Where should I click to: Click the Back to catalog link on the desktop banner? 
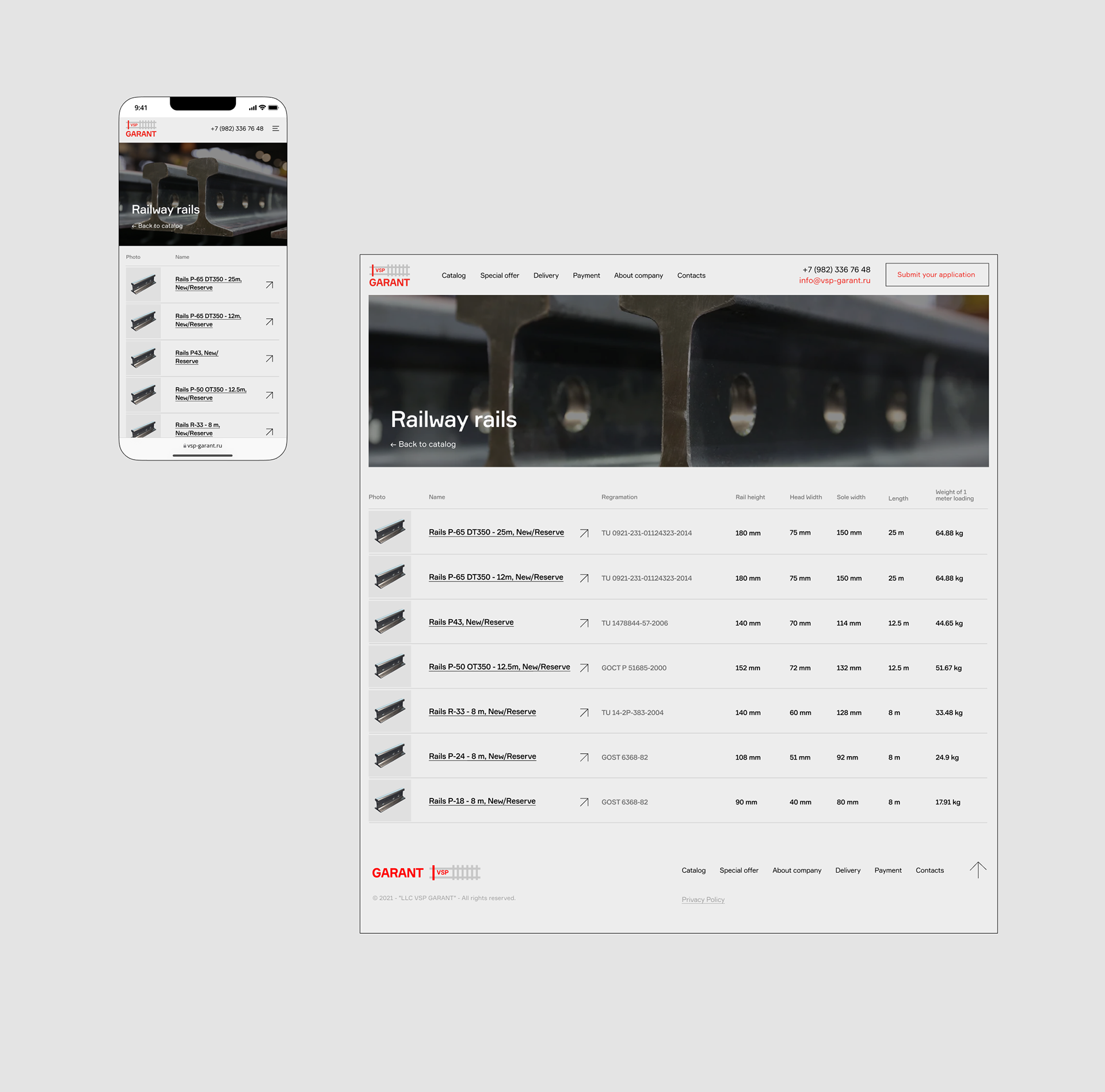tap(423, 444)
